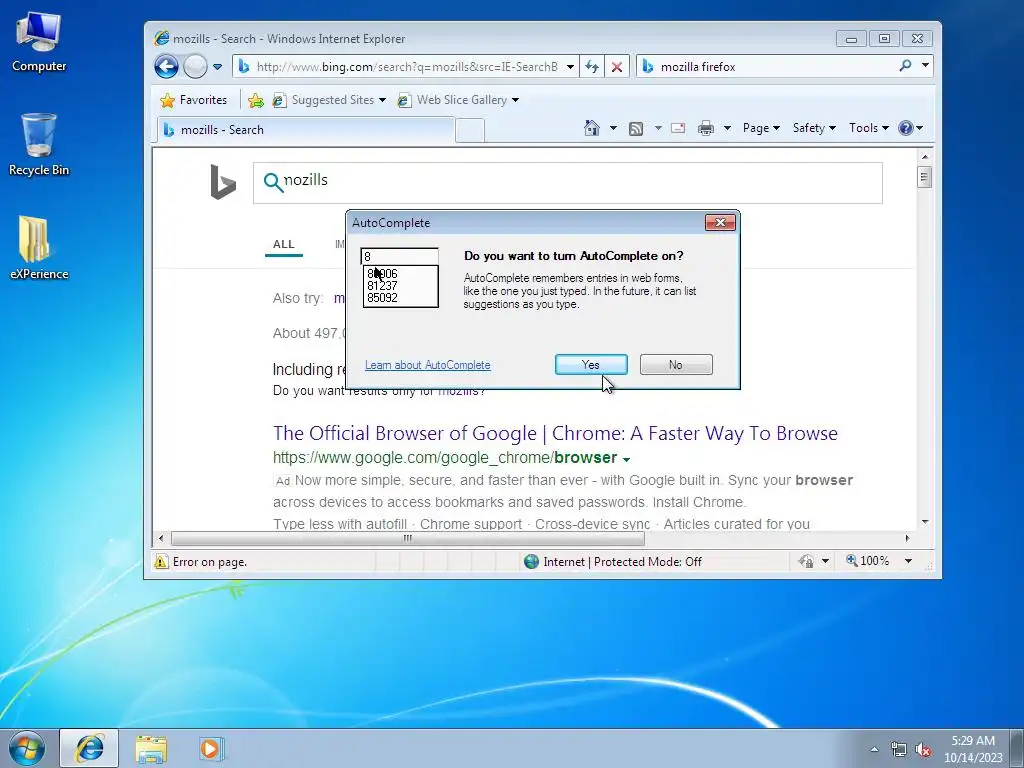Click the Home page icon
Image resolution: width=1024 pixels, height=768 pixels.
(592, 128)
